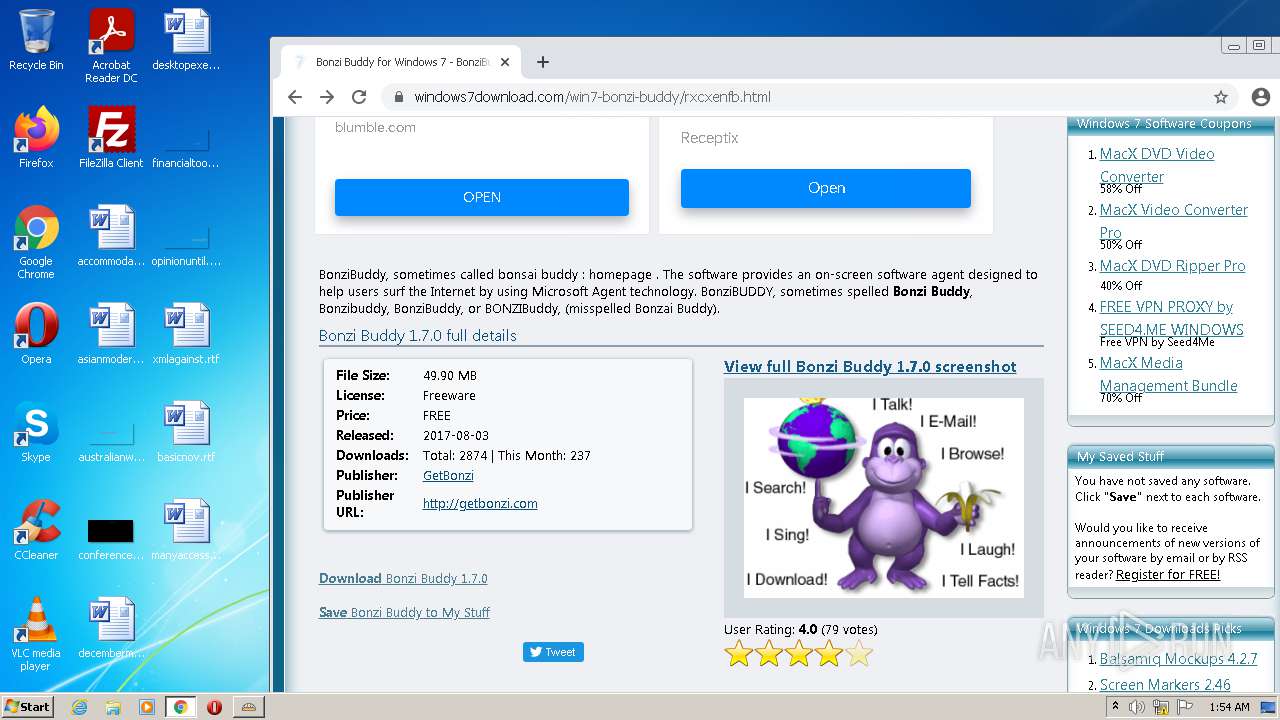Click Download Bonzi Buddy 1.7.0 link
This screenshot has height=720, width=1280.
point(403,578)
